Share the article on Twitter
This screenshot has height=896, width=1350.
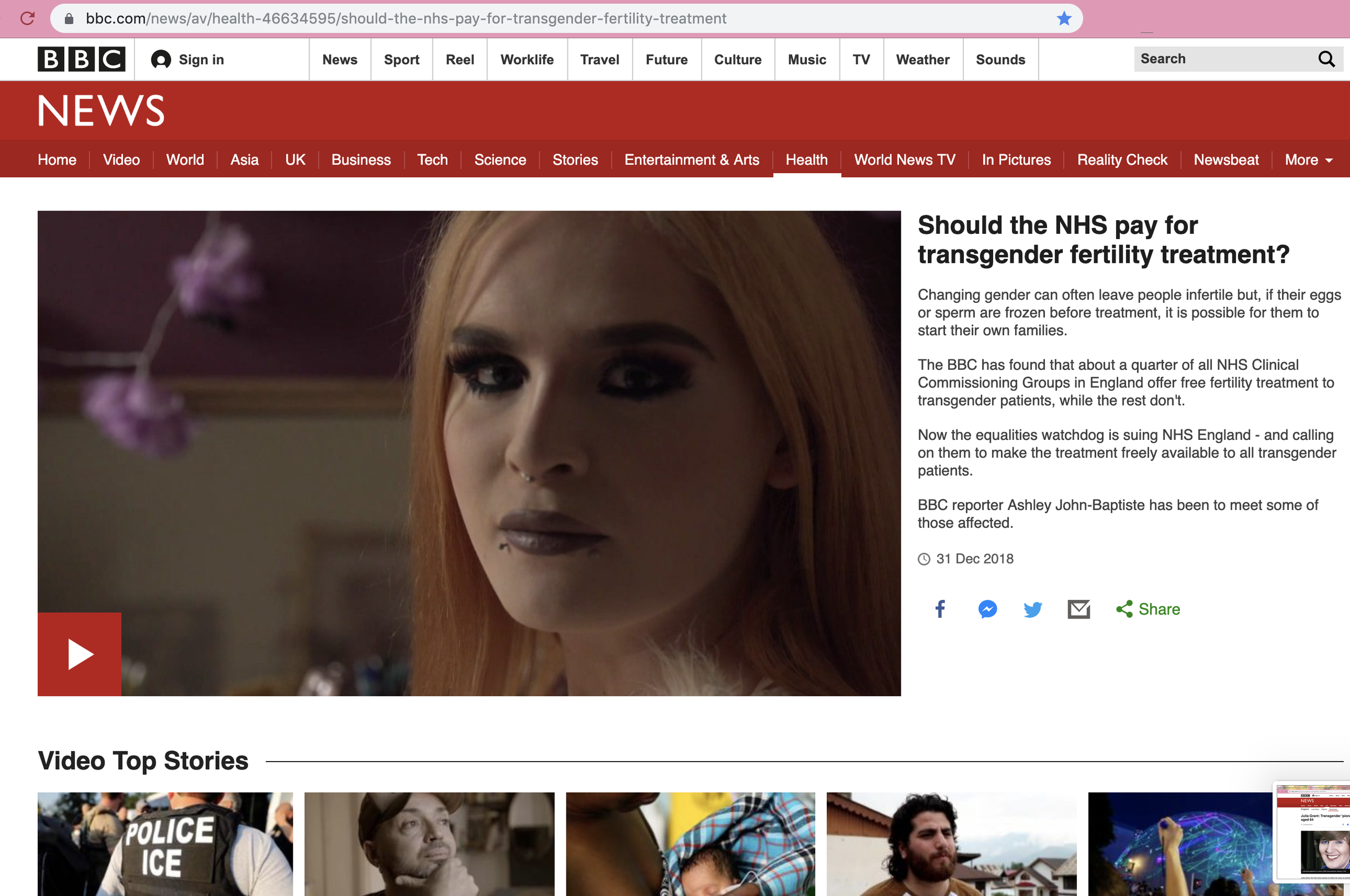coord(1032,609)
